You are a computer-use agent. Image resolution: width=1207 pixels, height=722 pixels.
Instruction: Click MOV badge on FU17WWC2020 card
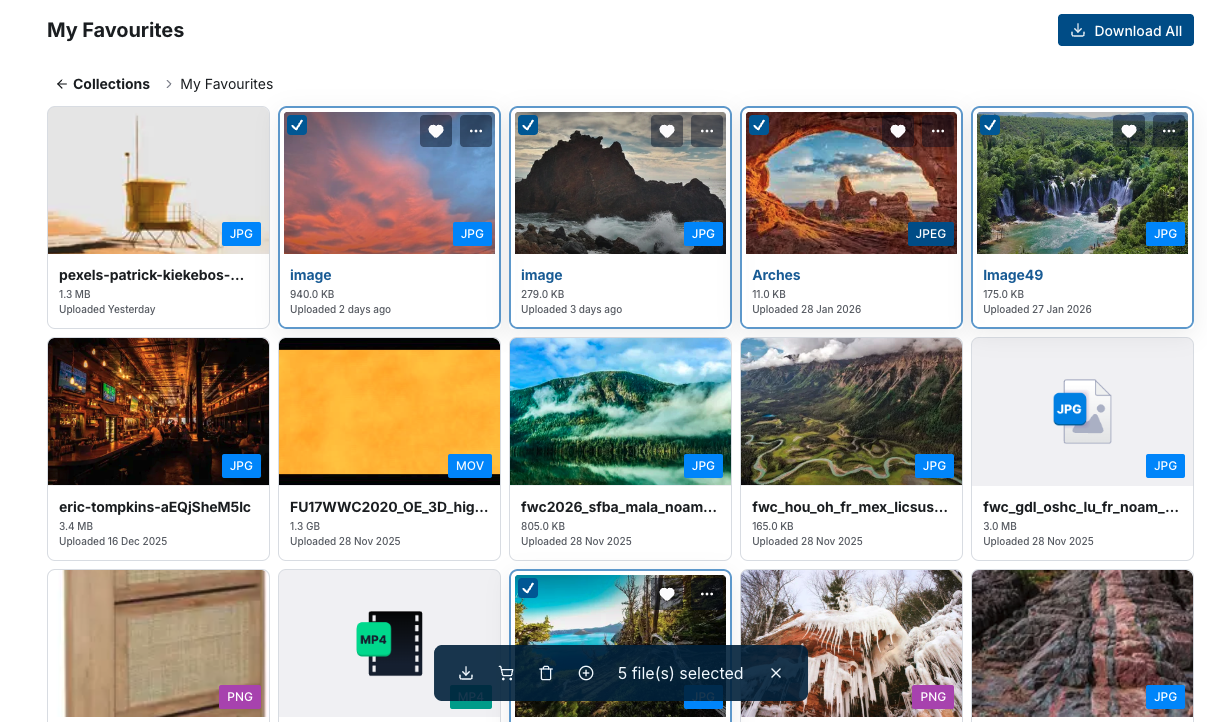tap(470, 466)
